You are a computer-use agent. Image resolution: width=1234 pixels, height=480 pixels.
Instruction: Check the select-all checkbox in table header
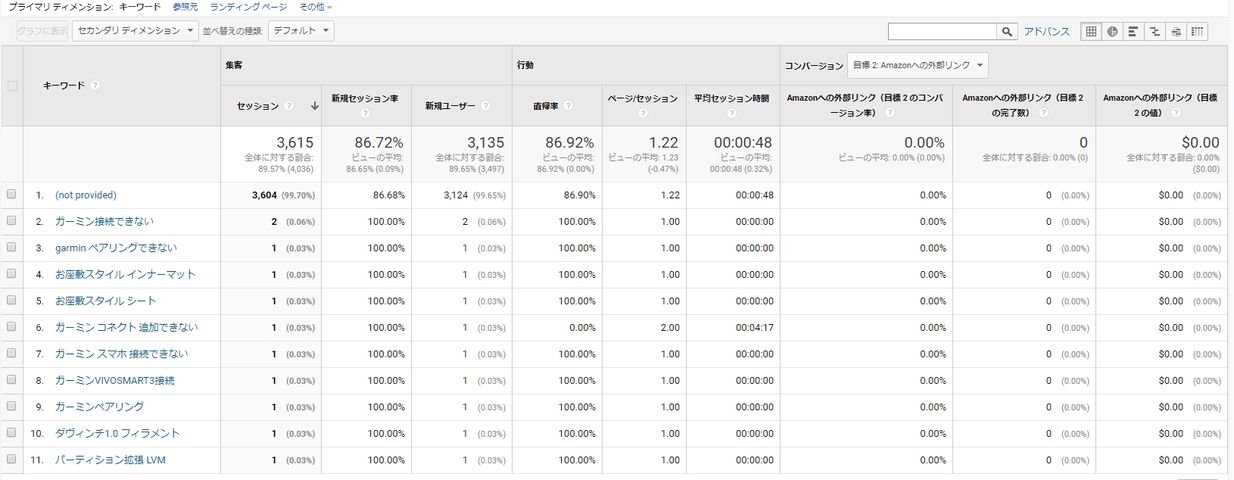point(12,86)
